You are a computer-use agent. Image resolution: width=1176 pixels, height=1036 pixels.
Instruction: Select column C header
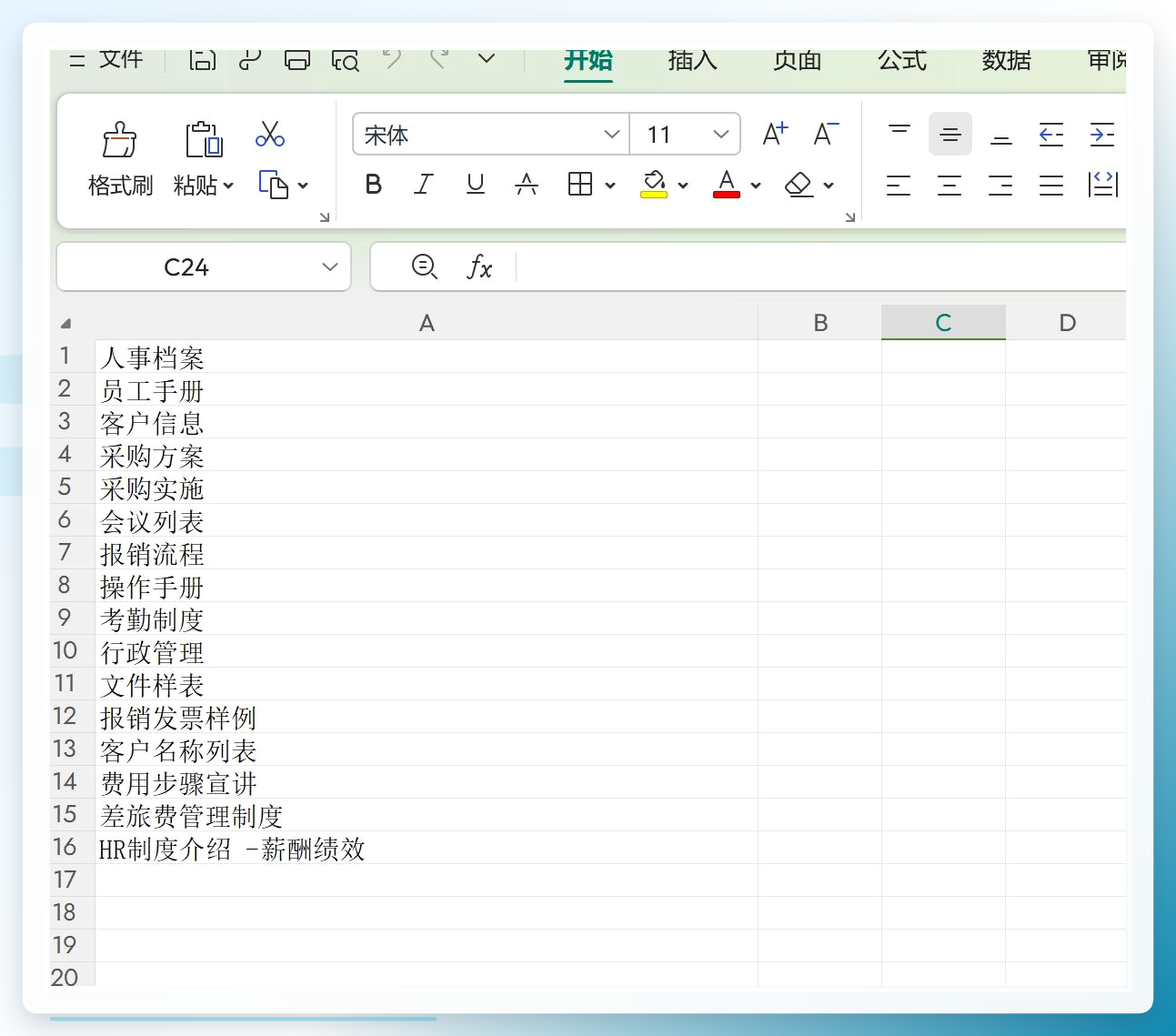[x=943, y=323]
